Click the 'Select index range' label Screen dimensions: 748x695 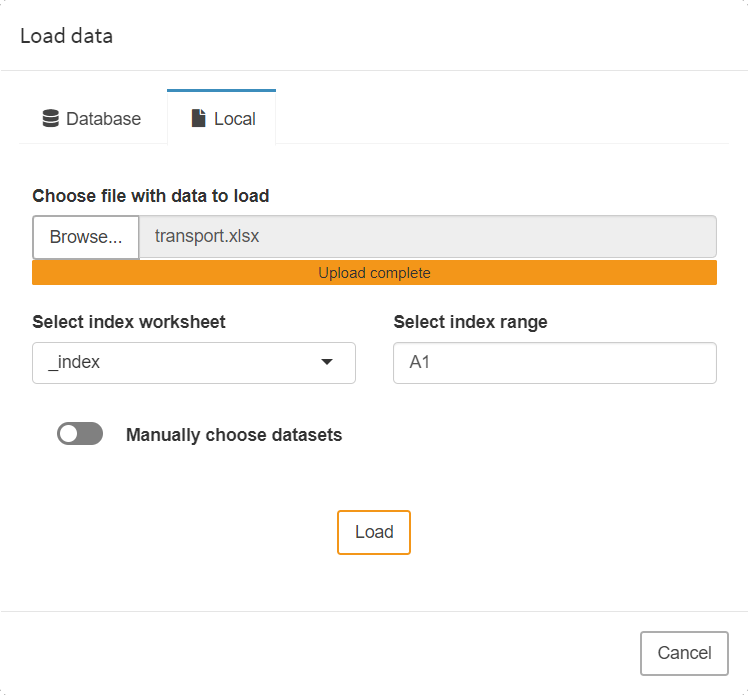(470, 322)
